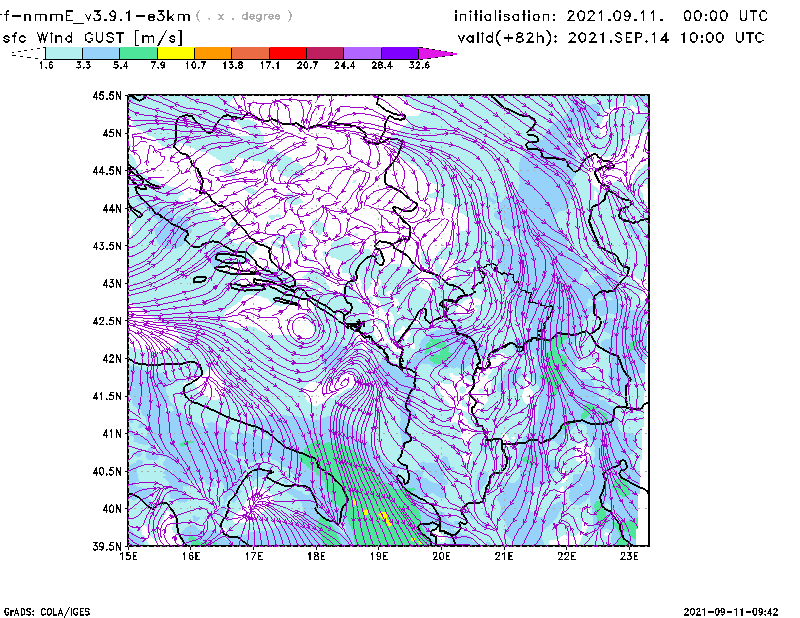This screenshot has height=618, width=800.
Task: Click the legend value '28.4'
Action: [382, 65]
